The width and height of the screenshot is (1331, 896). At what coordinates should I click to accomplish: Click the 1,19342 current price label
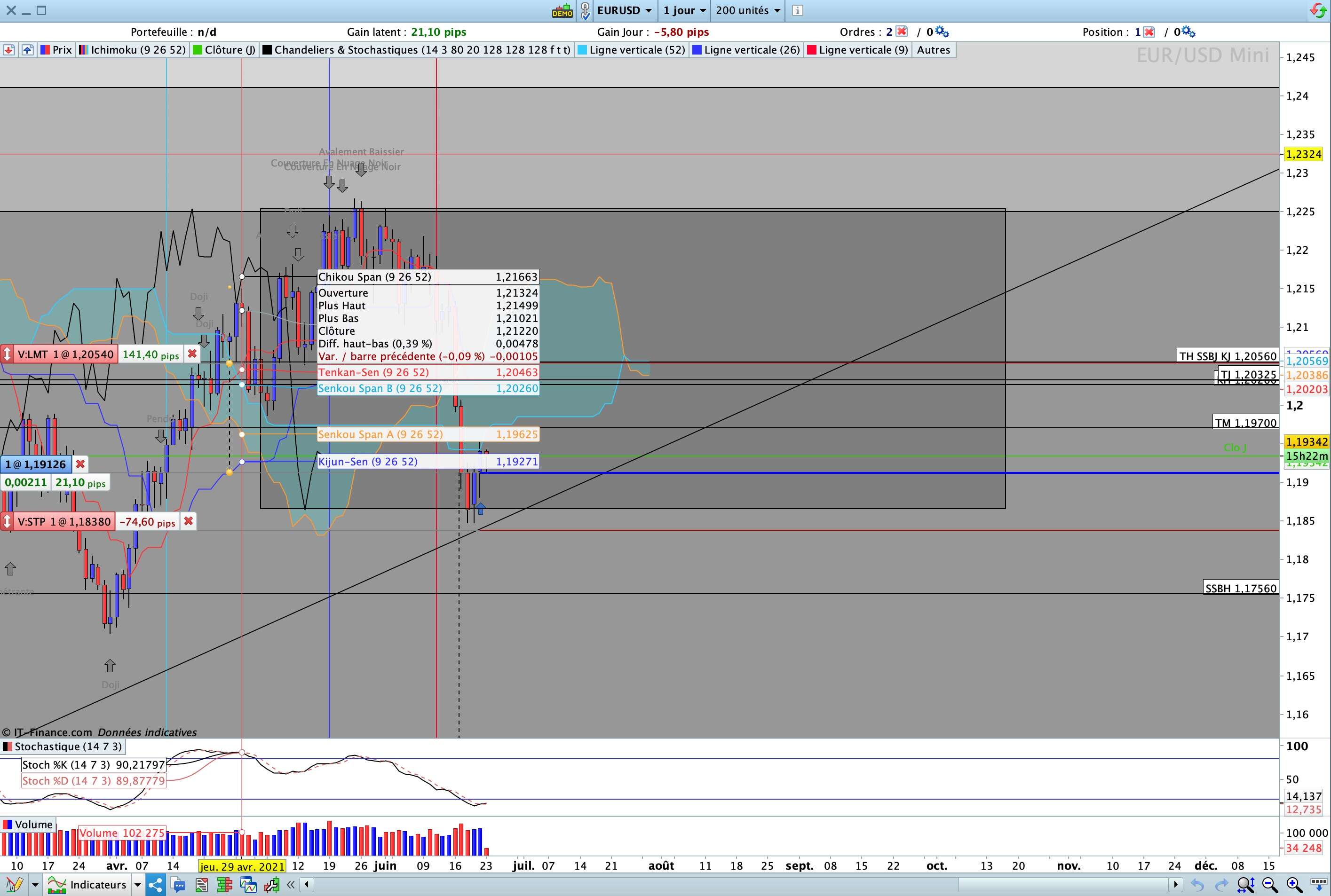click(1307, 442)
